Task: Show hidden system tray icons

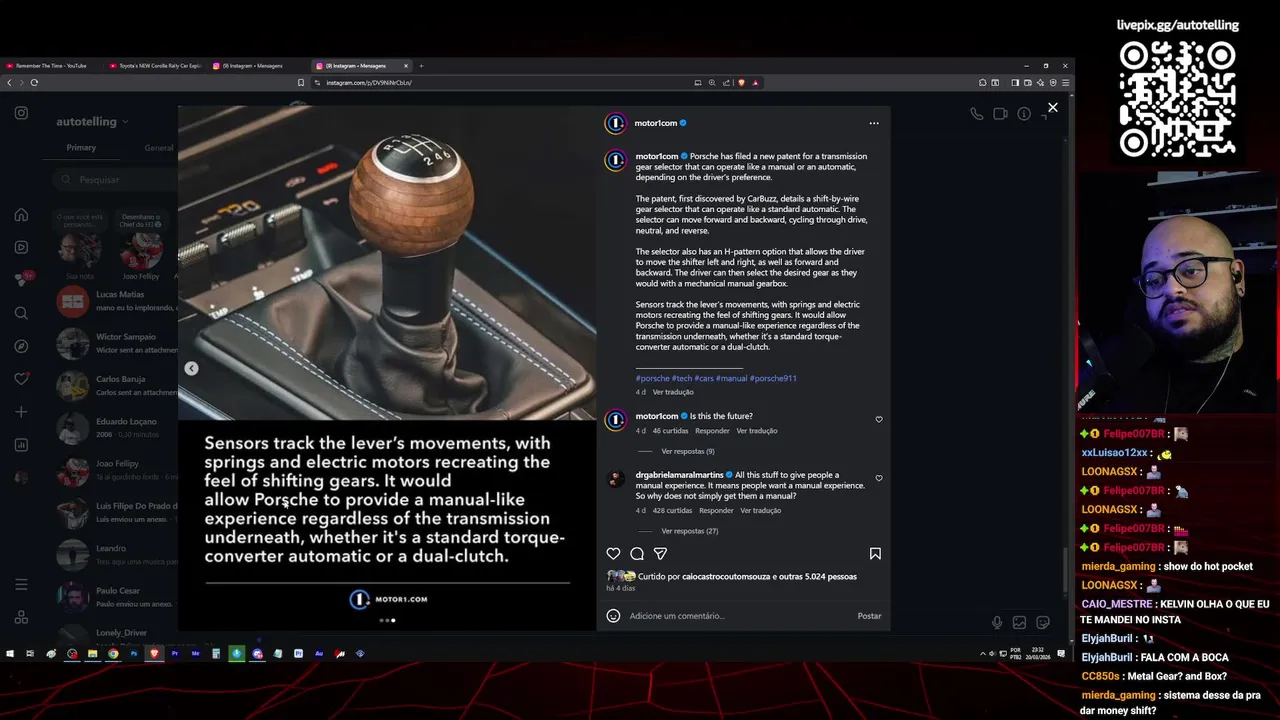Action: (x=982, y=654)
